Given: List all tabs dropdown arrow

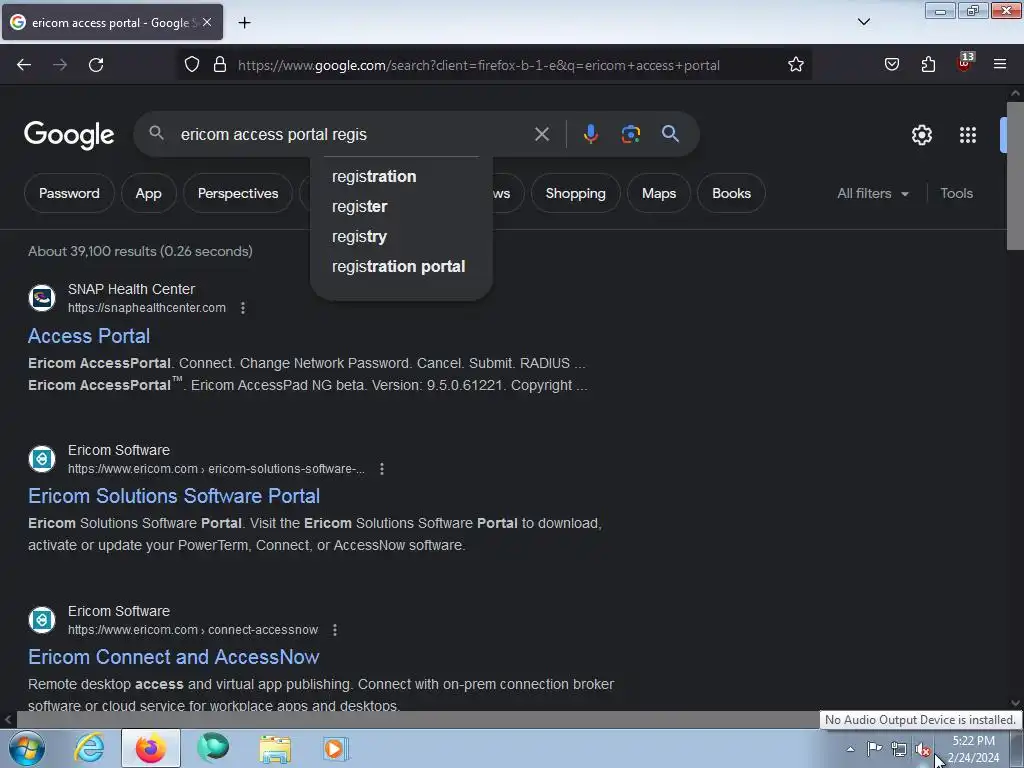Looking at the screenshot, I should pyautogui.click(x=863, y=22).
